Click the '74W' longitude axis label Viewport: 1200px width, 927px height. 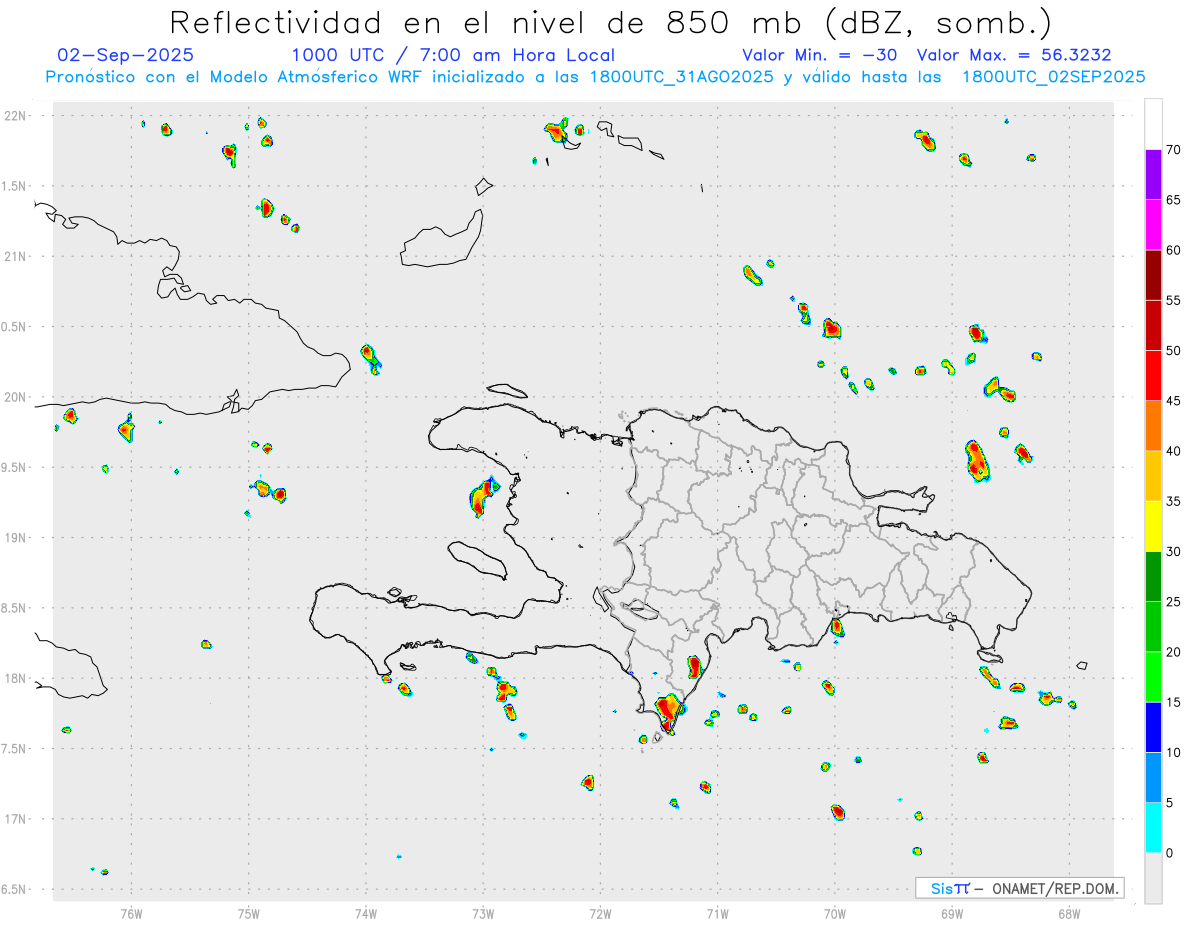366,913
